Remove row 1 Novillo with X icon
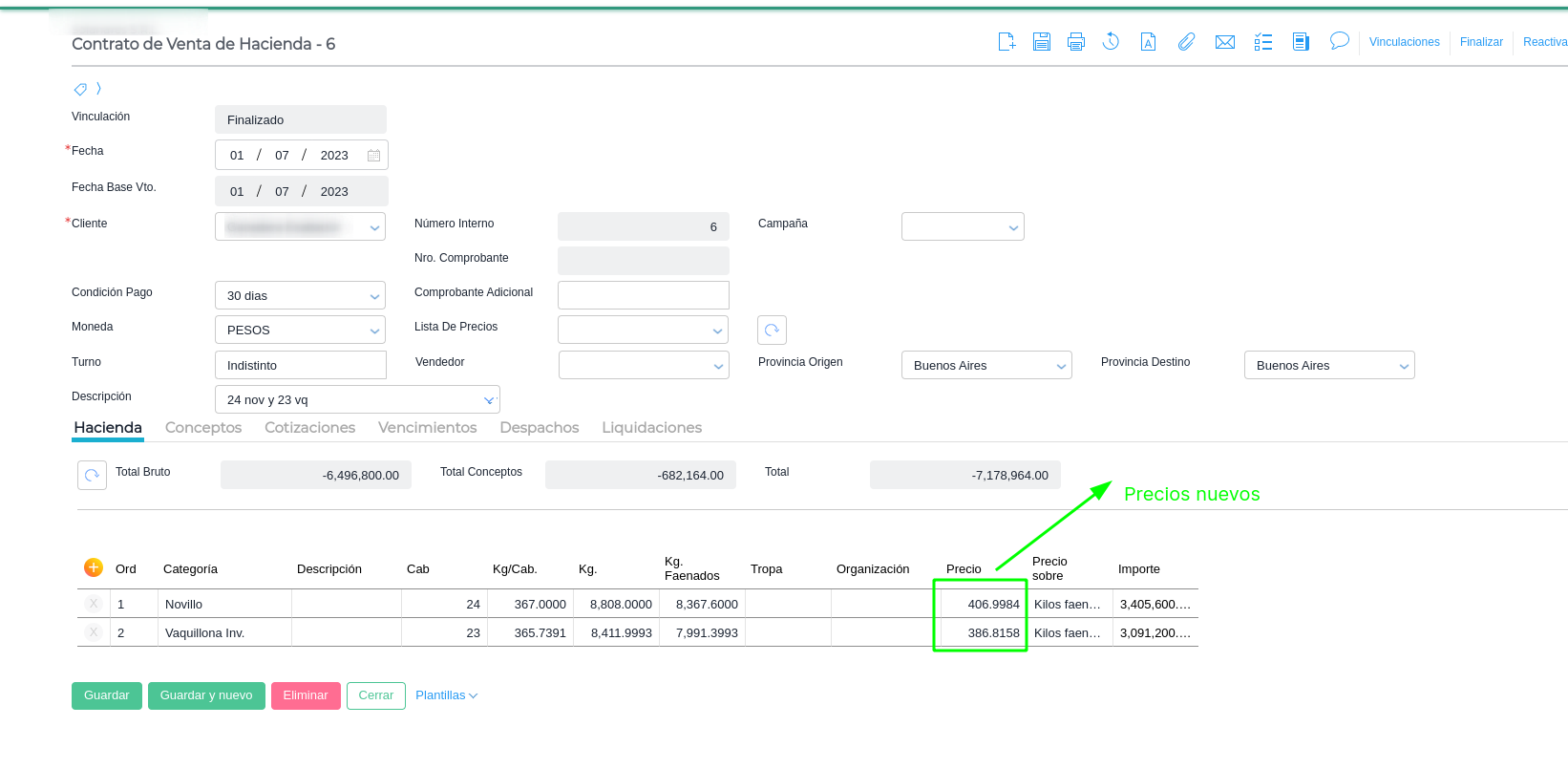The width and height of the screenshot is (1568, 769). click(94, 604)
